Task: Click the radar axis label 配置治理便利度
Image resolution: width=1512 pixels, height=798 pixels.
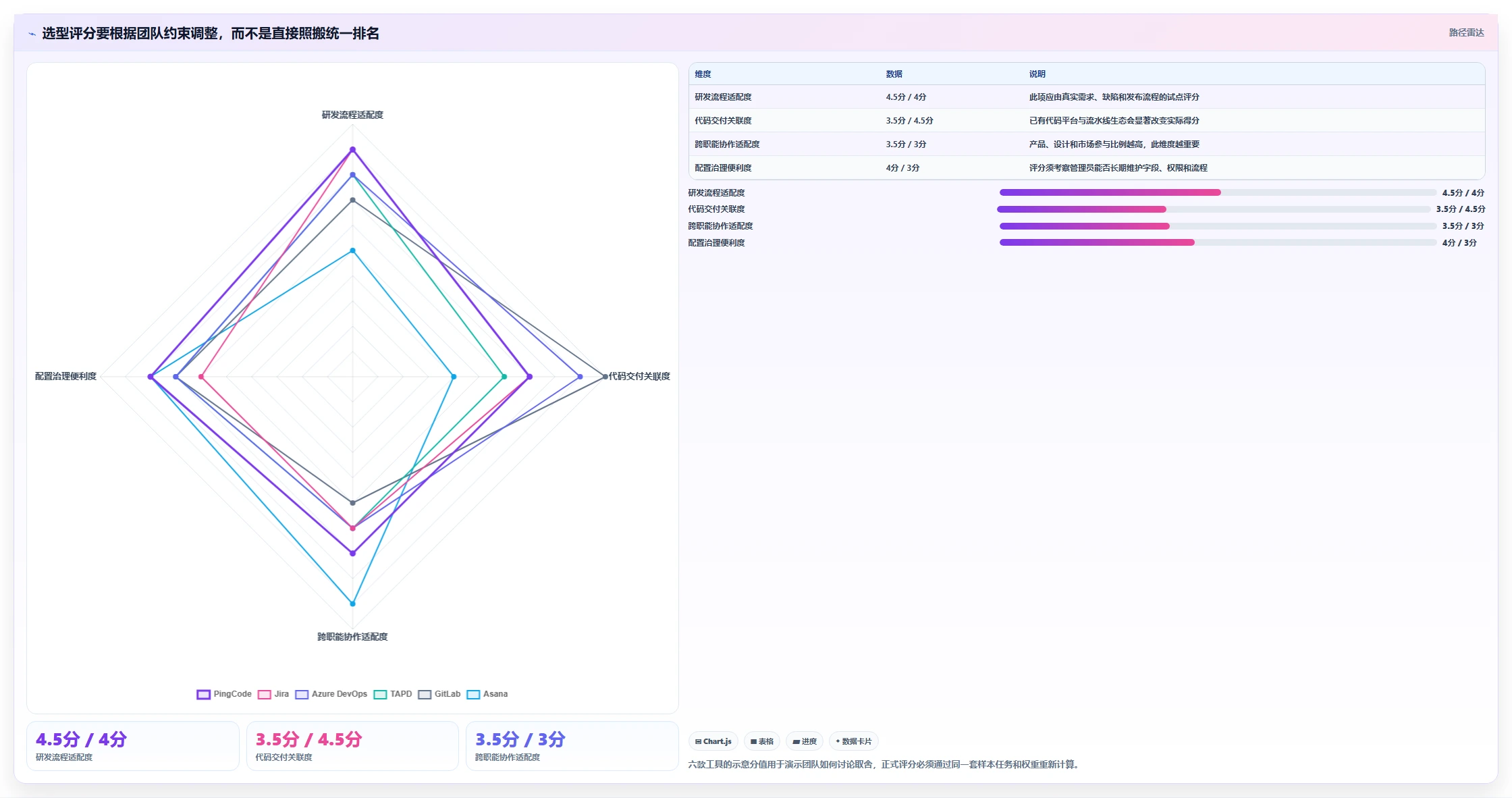Action: (x=65, y=376)
